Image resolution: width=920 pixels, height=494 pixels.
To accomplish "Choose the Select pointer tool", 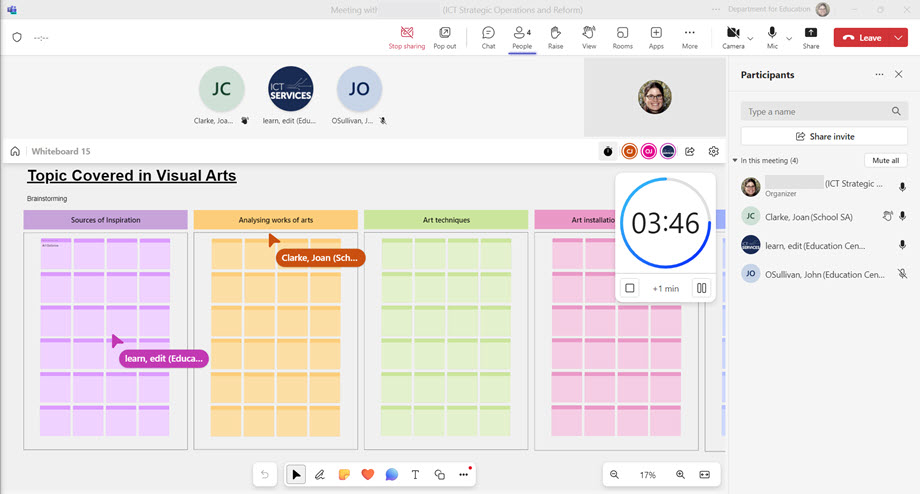I will pos(296,475).
